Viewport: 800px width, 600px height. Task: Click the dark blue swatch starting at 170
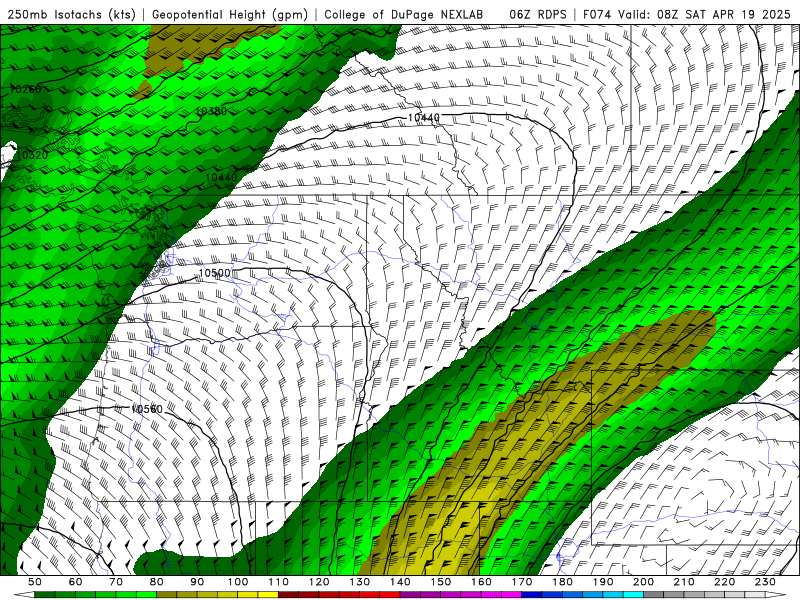pyautogui.click(x=532, y=595)
